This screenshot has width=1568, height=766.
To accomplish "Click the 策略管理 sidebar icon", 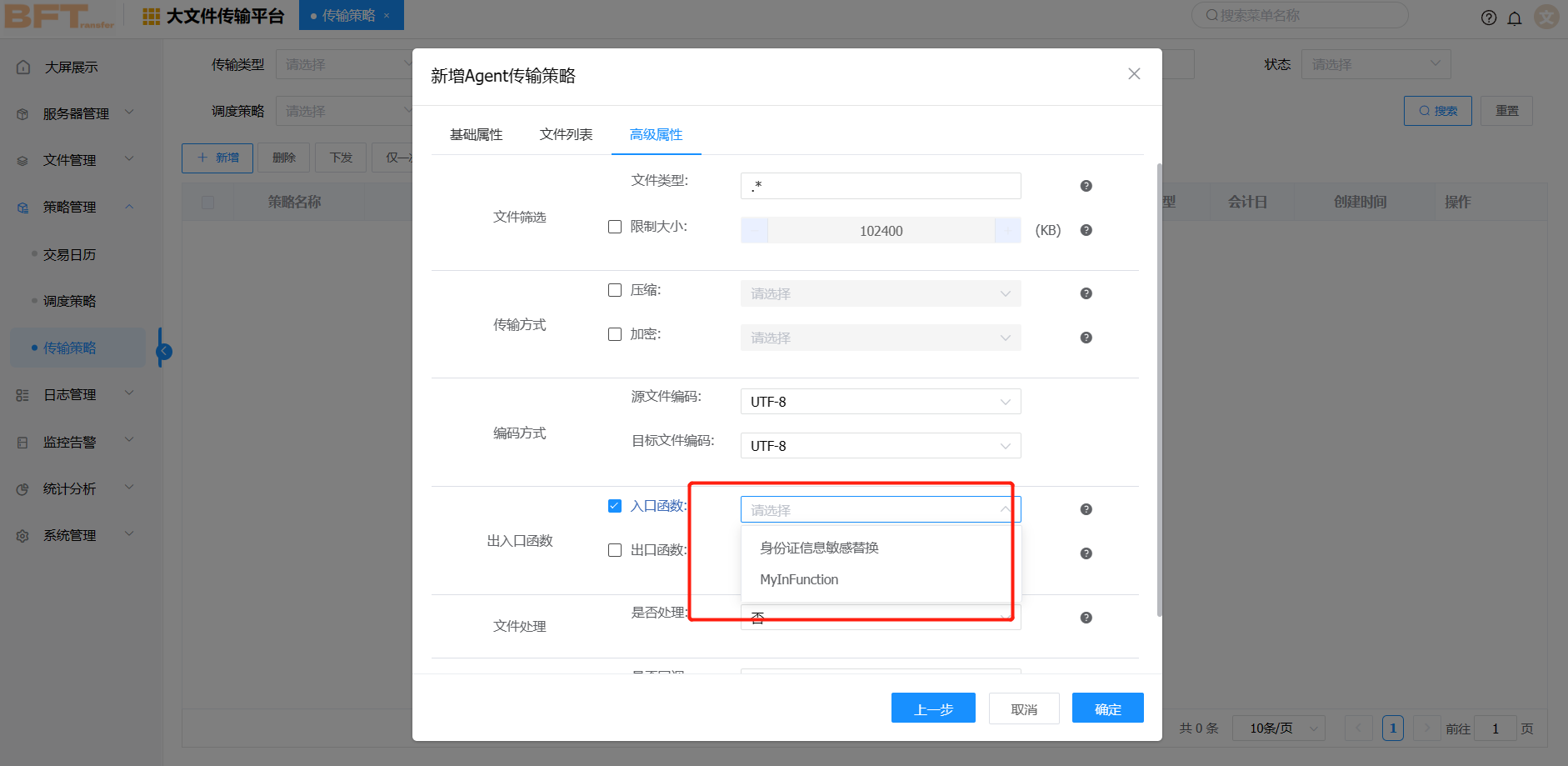I will (x=22, y=207).
